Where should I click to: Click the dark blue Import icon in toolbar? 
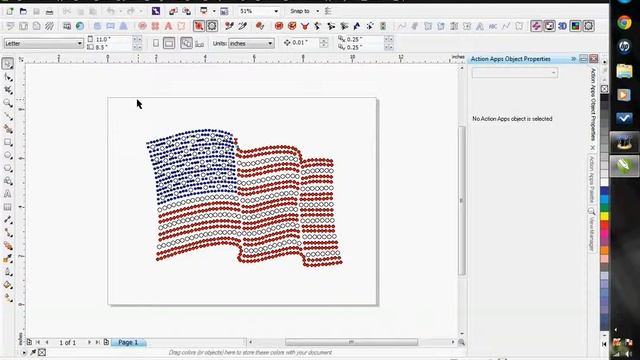(x=156, y=11)
